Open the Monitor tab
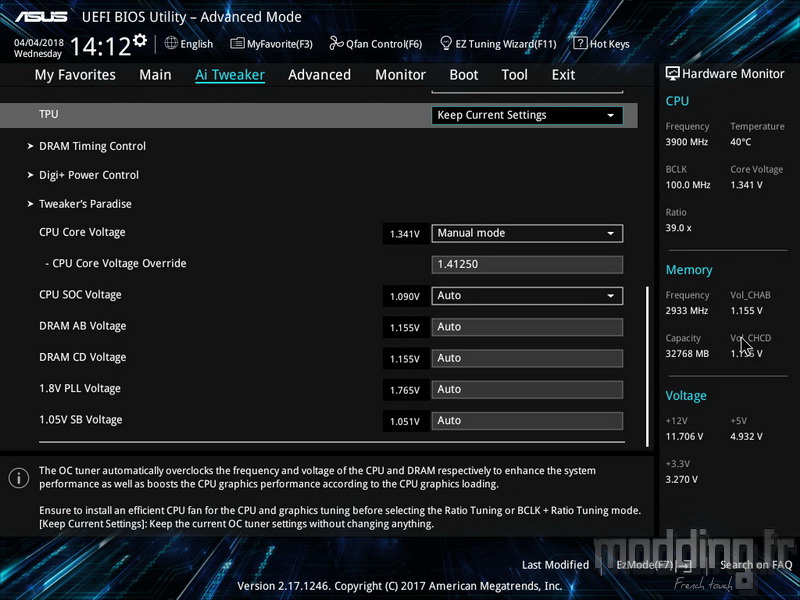Image resolution: width=800 pixels, height=600 pixels. 401,75
